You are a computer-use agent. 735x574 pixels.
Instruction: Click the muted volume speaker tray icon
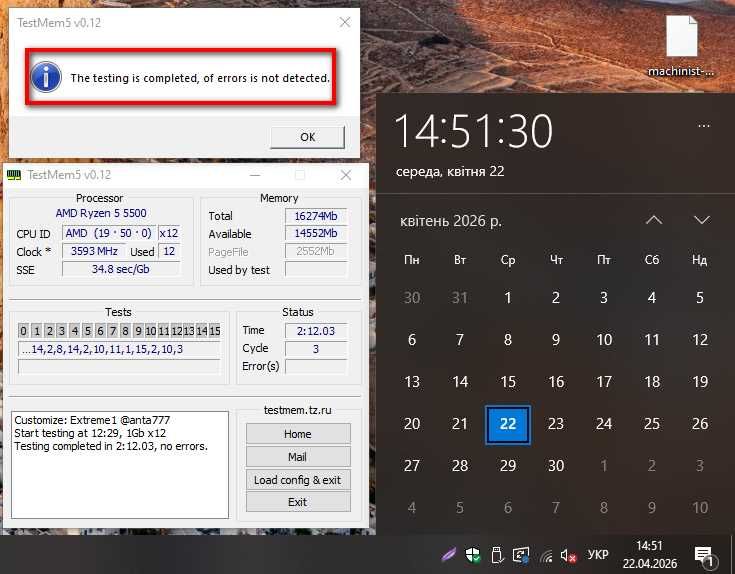point(568,556)
